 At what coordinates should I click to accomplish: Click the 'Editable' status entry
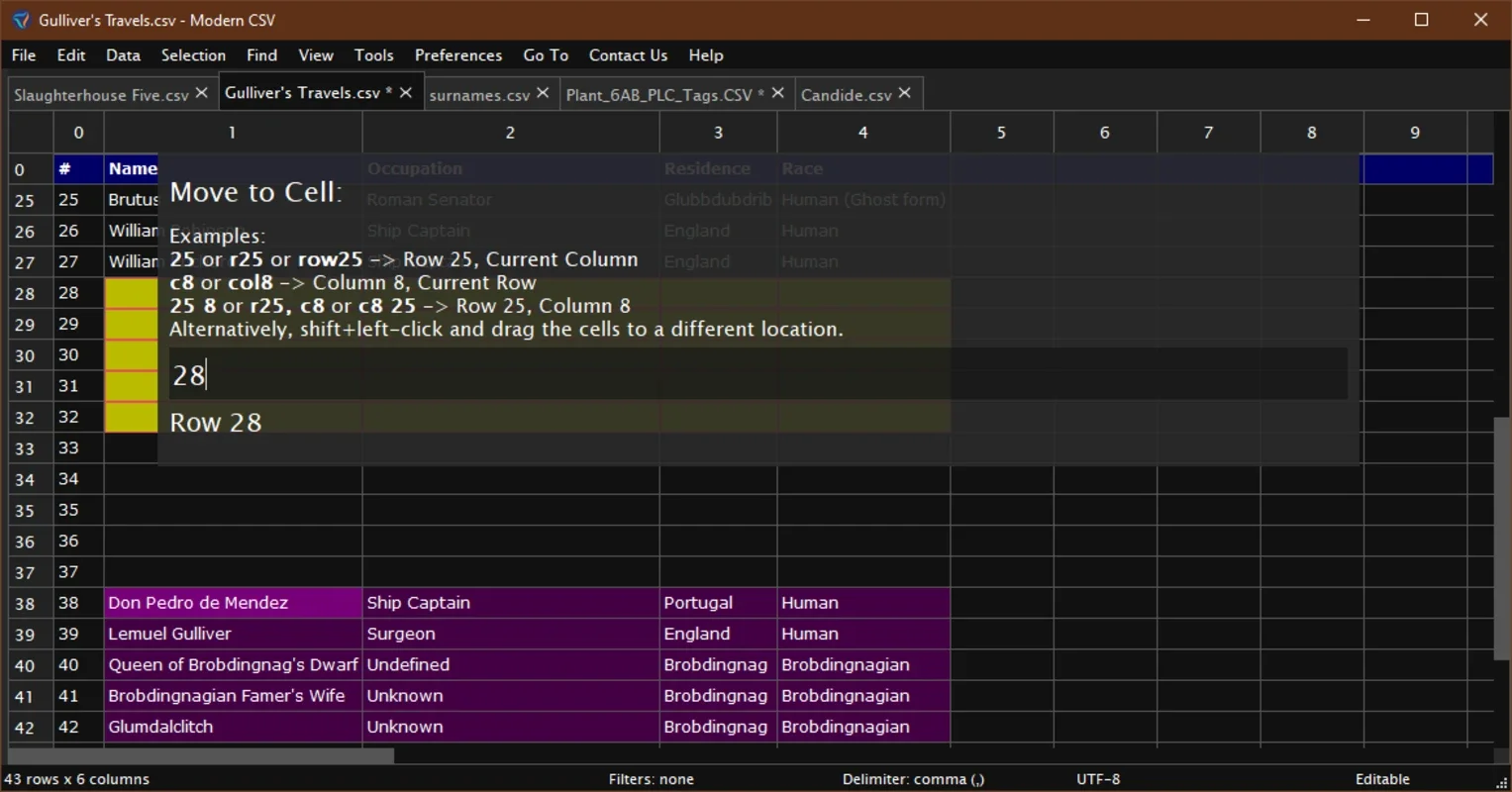pos(1382,779)
